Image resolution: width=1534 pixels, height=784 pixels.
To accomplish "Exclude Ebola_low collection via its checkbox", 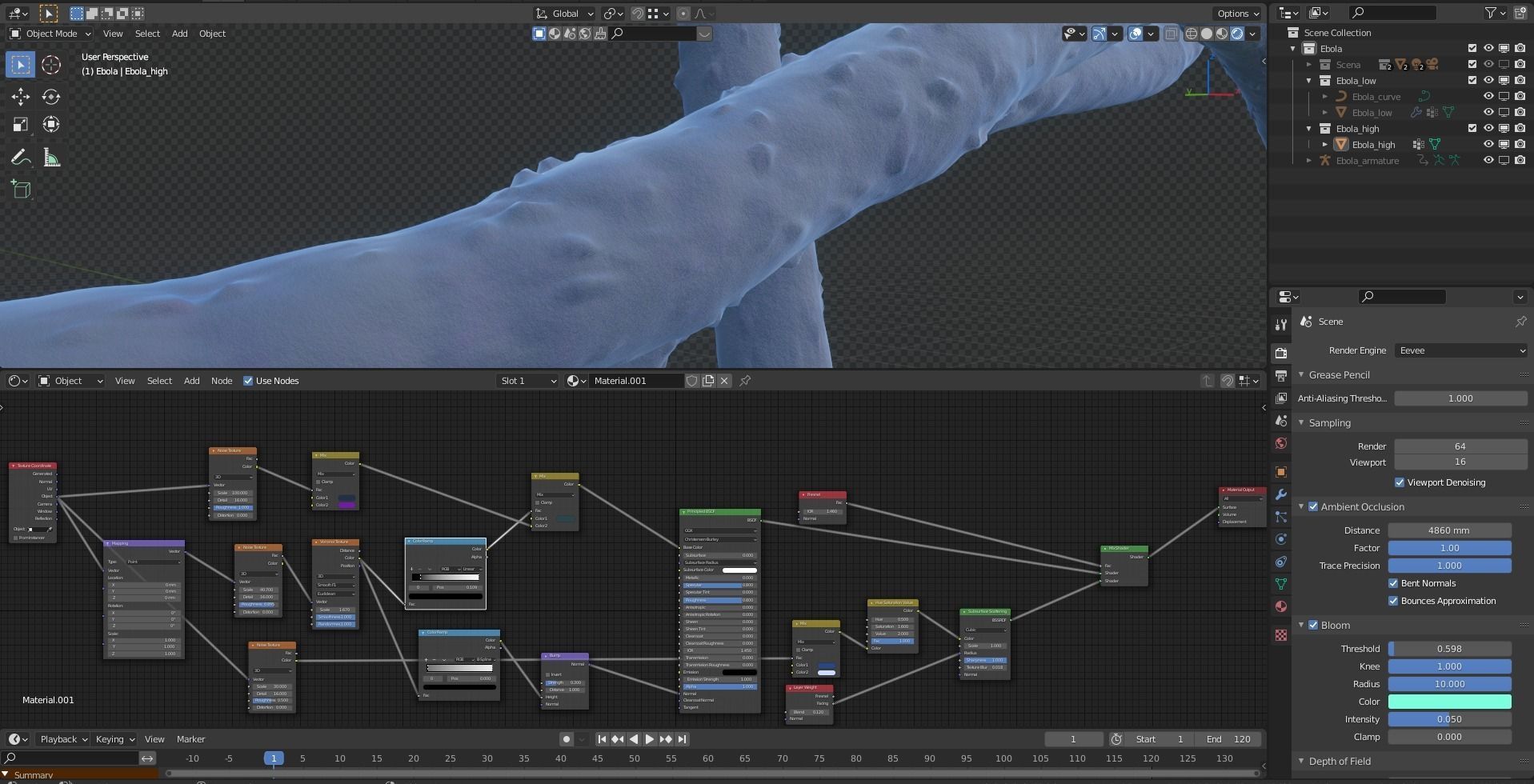I will tap(1472, 80).
